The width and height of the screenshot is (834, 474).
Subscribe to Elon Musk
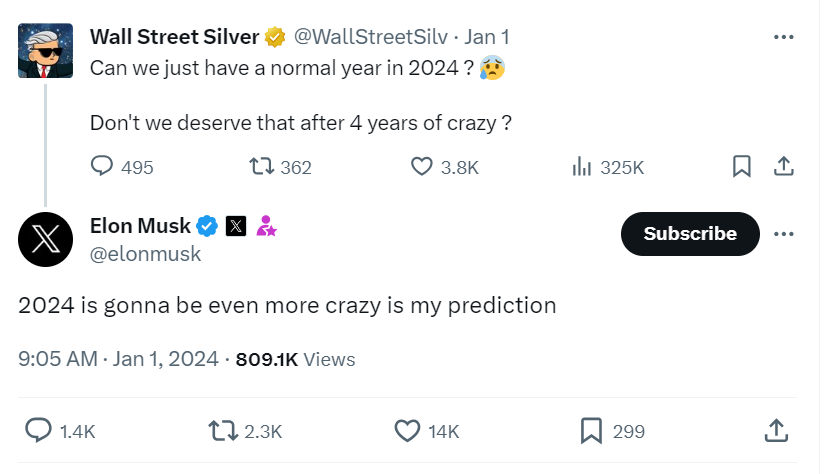[690, 234]
